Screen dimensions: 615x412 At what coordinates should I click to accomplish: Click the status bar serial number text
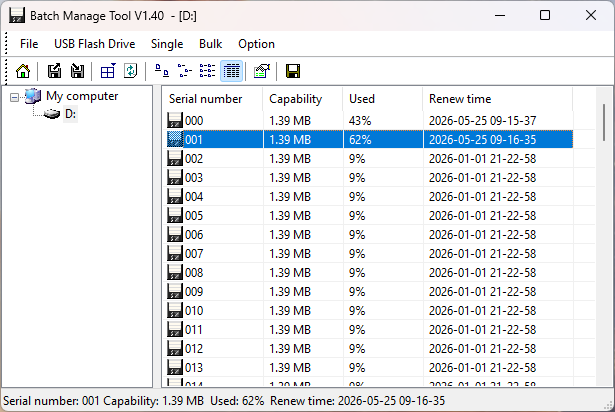[x=51, y=401]
